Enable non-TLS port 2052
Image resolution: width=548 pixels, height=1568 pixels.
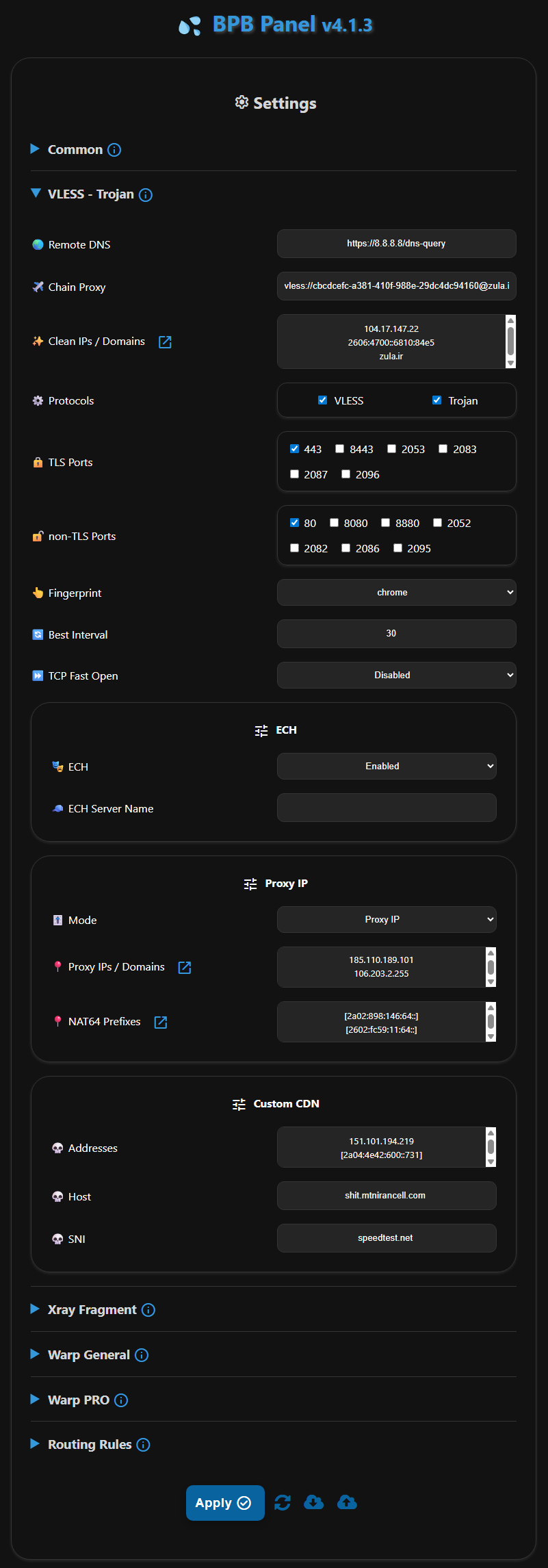[437, 523]
